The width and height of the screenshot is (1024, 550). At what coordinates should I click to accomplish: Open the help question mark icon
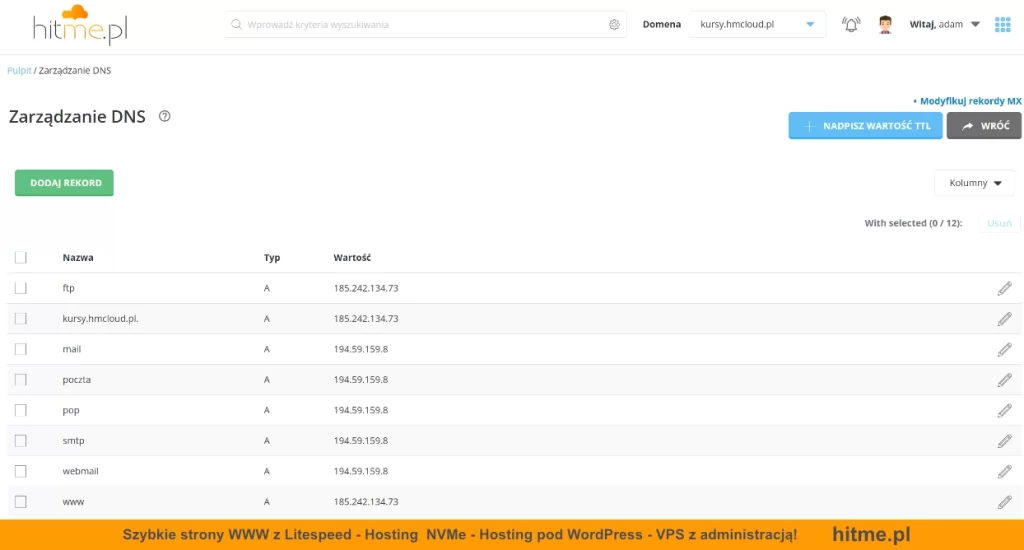165,116
